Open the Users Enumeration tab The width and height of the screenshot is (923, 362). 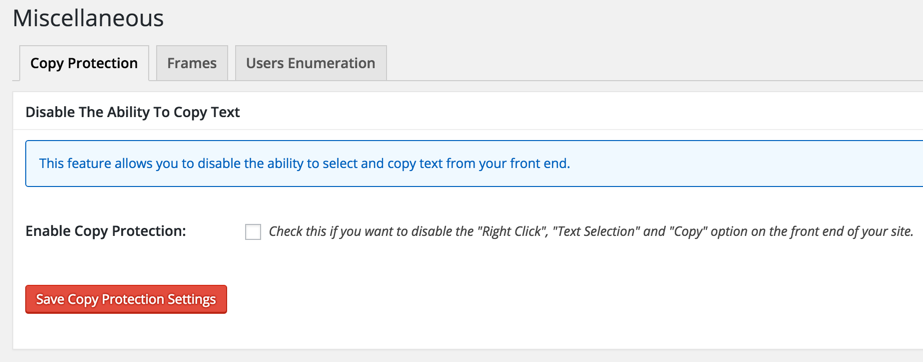coord(311,63)
